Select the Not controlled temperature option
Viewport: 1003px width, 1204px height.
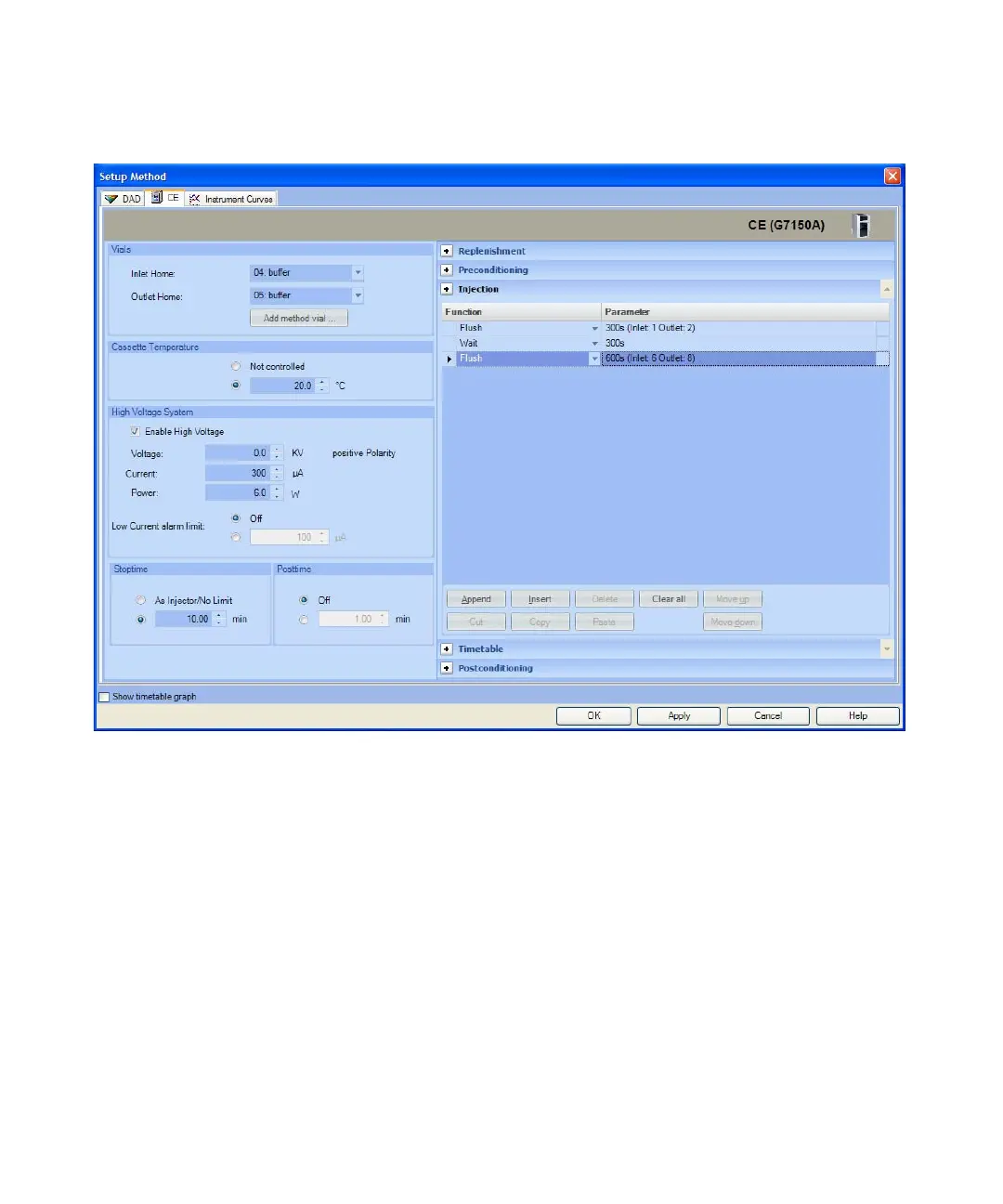click(236, 366)
